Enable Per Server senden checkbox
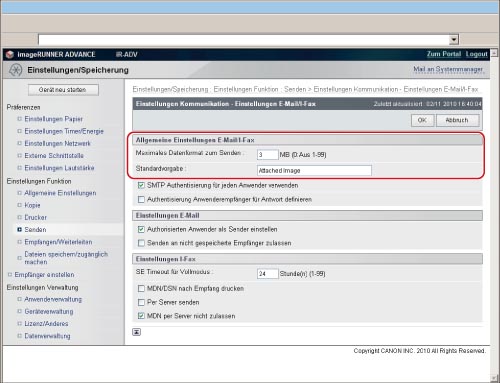This screenshot has height=383, width=500. click(x=141, y=302)
